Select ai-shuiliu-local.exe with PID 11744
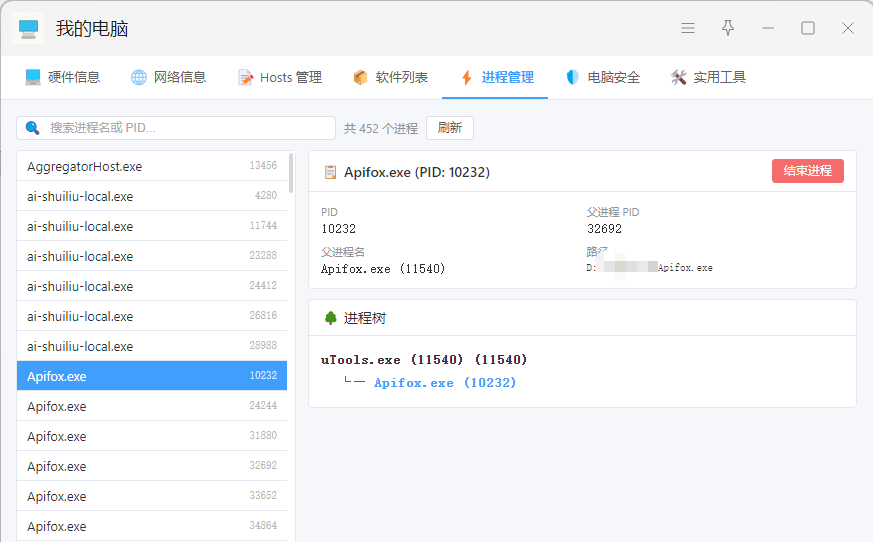This screenshot has width=873, height=542. [152, 226]
